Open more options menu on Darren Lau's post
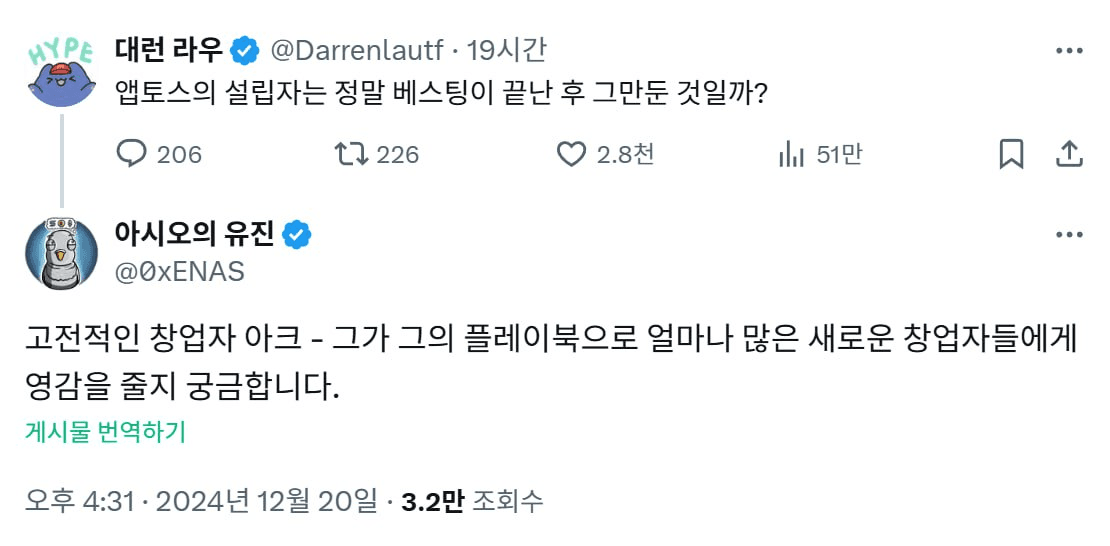The image size is (1110, 546). (x=1069, y=50)
